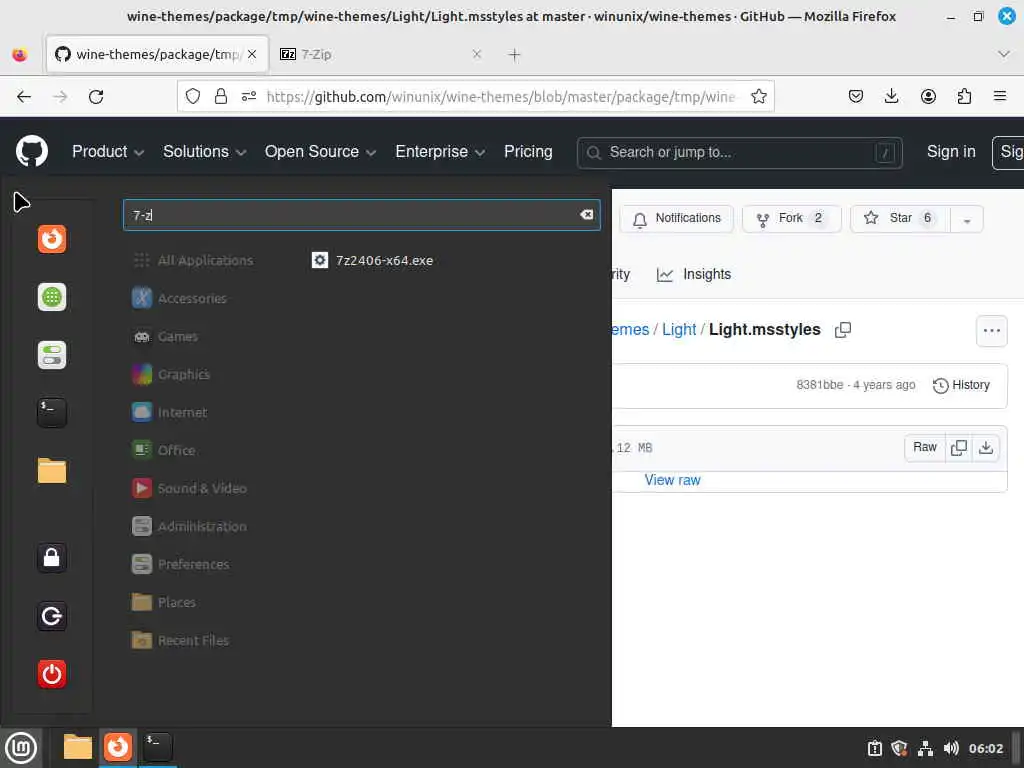
Task: Switch to the Insights tab
Action: tap(694, 274)
